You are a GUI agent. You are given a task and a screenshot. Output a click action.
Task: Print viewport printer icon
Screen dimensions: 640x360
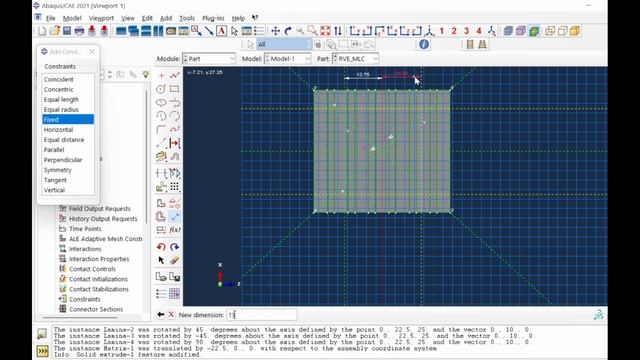pos(79,31)
